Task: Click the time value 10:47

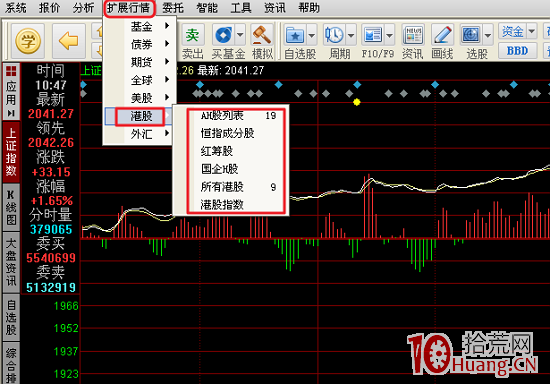Action: [51, 85]
